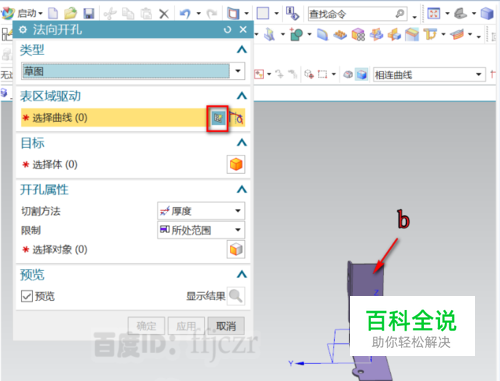Click the Copy icon in the toolbar

click(128, 14)
